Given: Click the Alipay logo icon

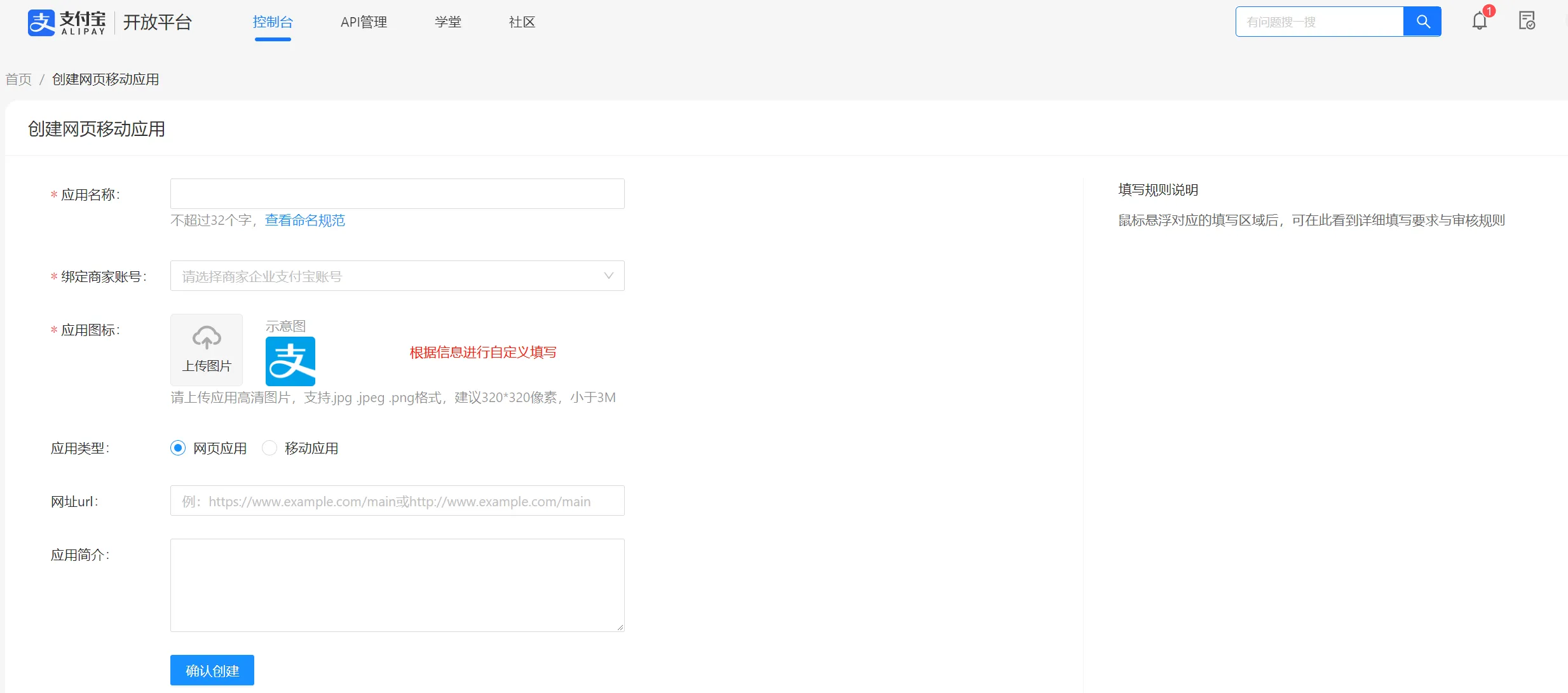Looking at the screenshot, I should tap(41, 23).
